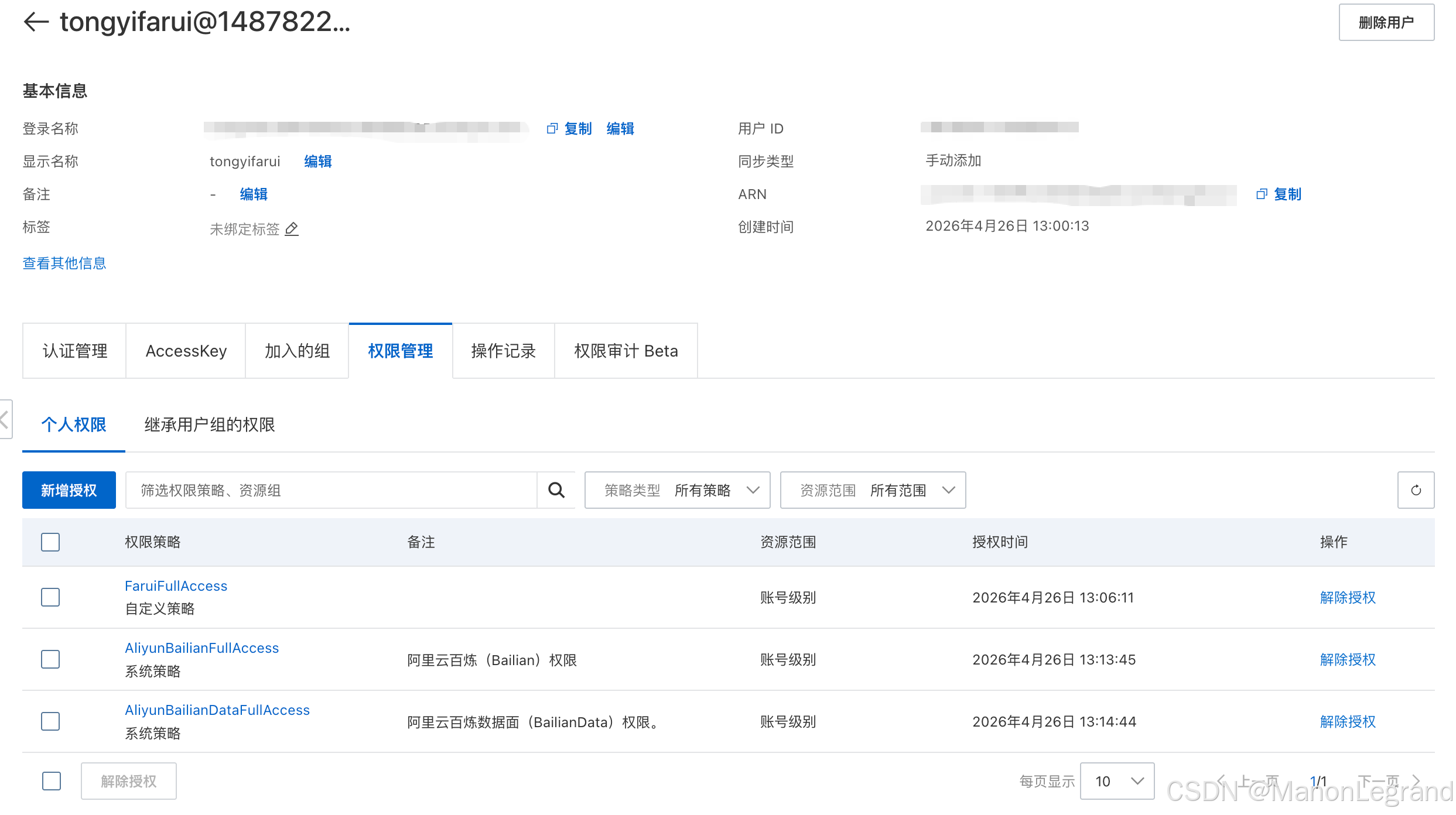Open the AliyunBailianDataFullAccess policy link
The width and height of the screenshot is (1456, 815).
(217, 710)
